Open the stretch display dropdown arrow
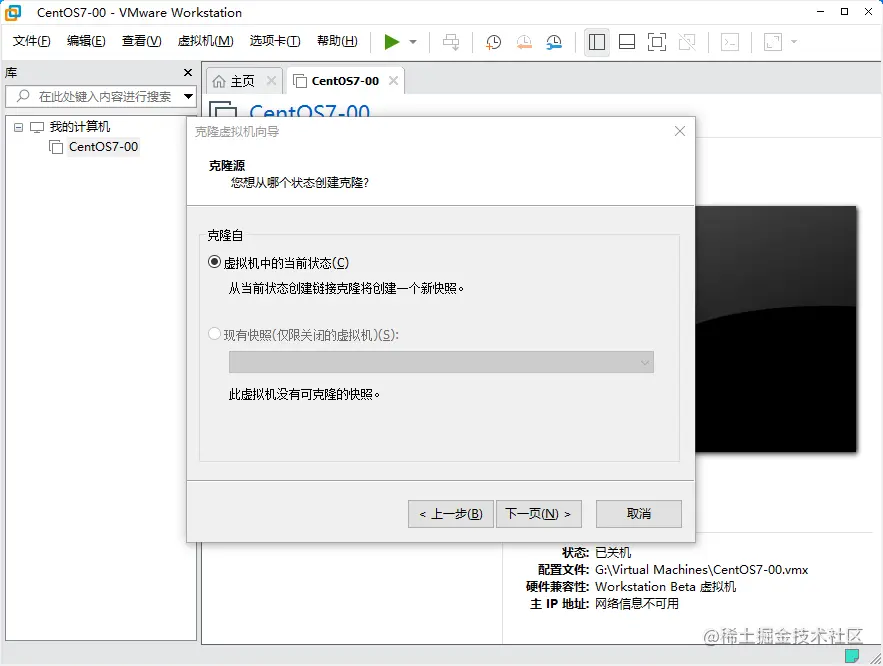 click(794, 42)
